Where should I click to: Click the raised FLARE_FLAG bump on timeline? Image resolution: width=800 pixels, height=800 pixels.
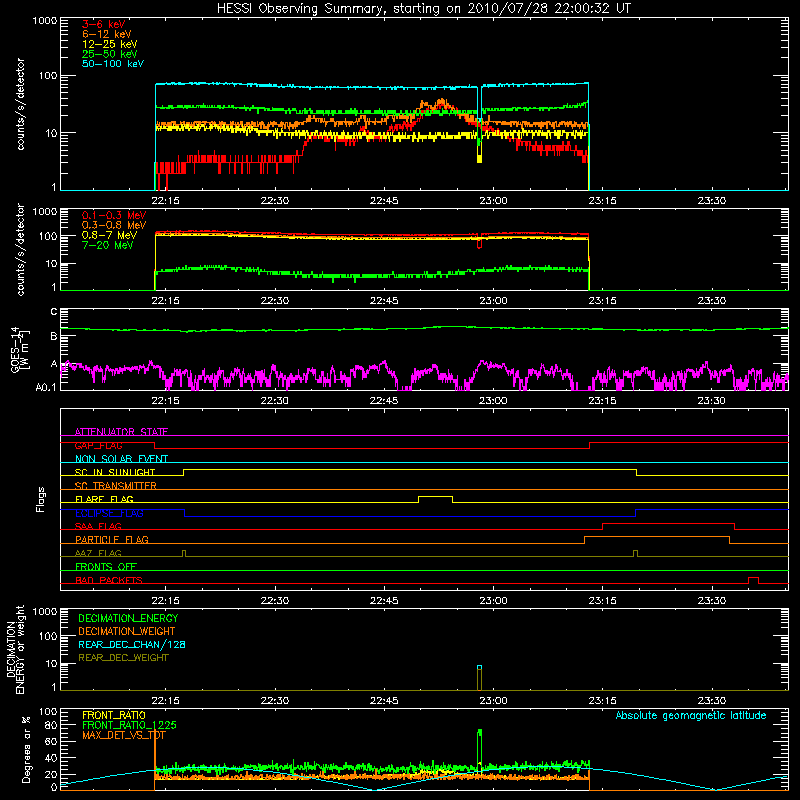(x=435, y=497)
